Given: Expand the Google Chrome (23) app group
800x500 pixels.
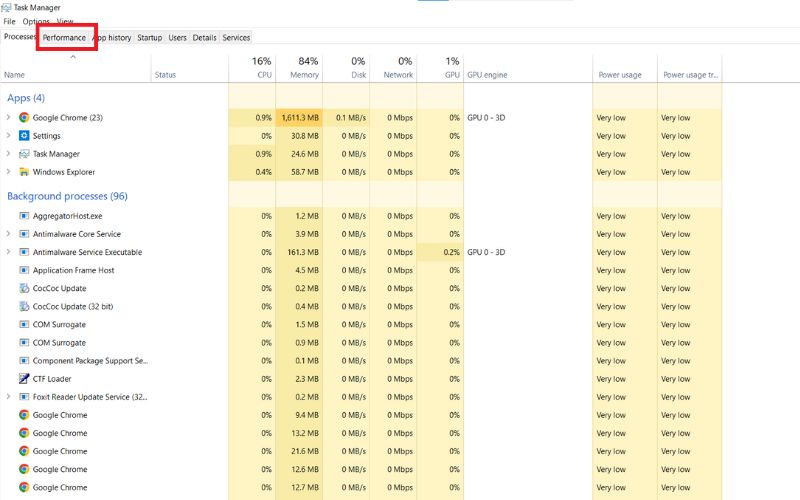Looking at the screenshot, I should [8, 117].
